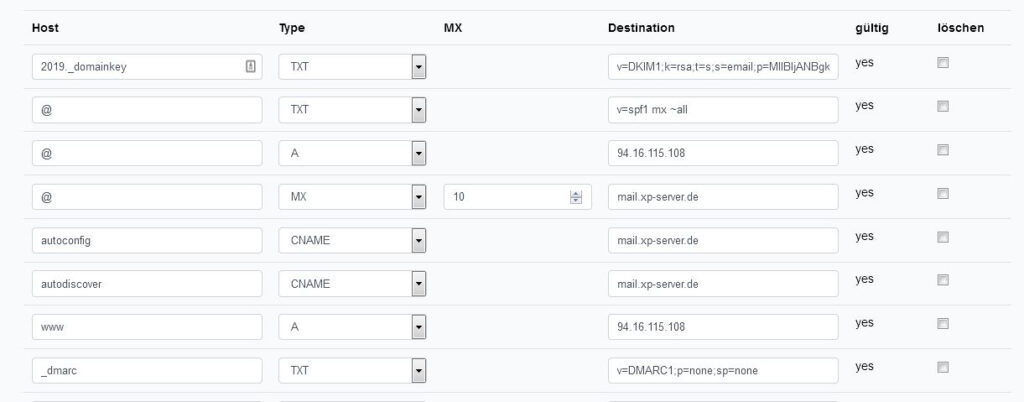Image resolution: width=1024 pixels, height=402 pixels.
Task: Check löschen box for the MX record
Action: pyautogui.click(x=942, y=193)
